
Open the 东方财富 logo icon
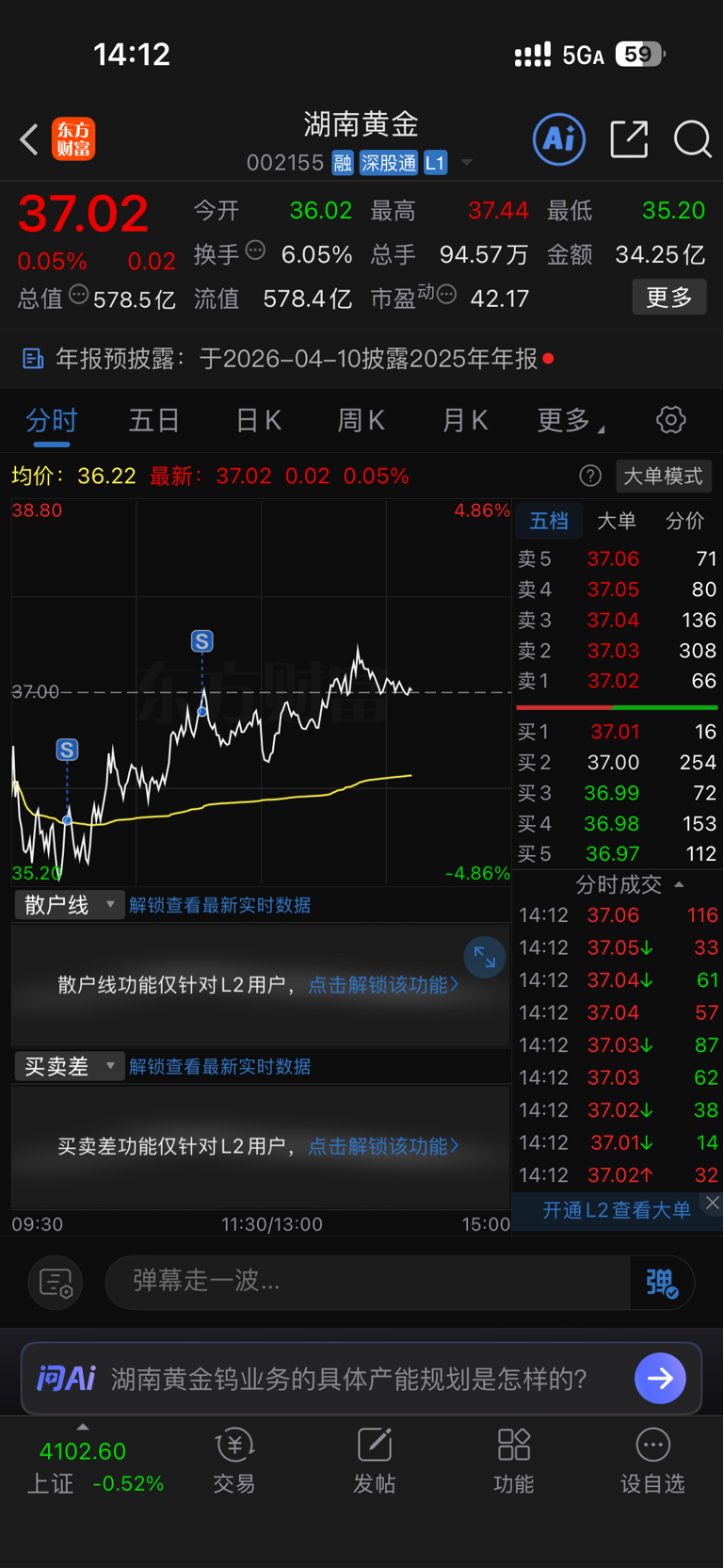(73, 139)
